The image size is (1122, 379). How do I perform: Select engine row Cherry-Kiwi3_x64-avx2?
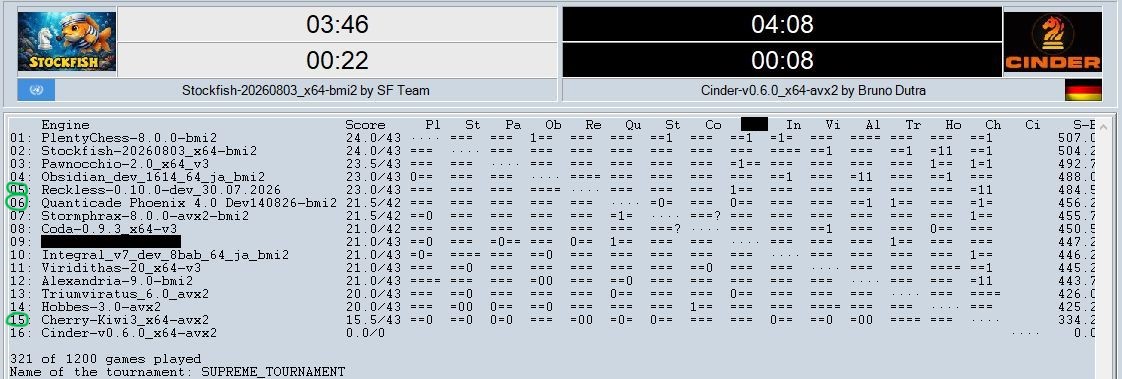[551, 320]
